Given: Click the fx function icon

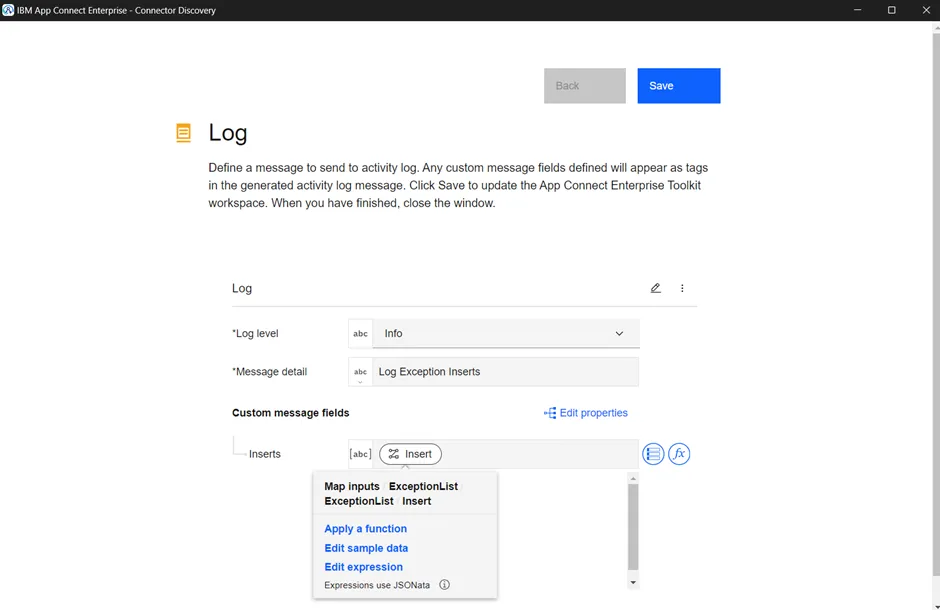Looking at the screenshot, I should point(679,454).
